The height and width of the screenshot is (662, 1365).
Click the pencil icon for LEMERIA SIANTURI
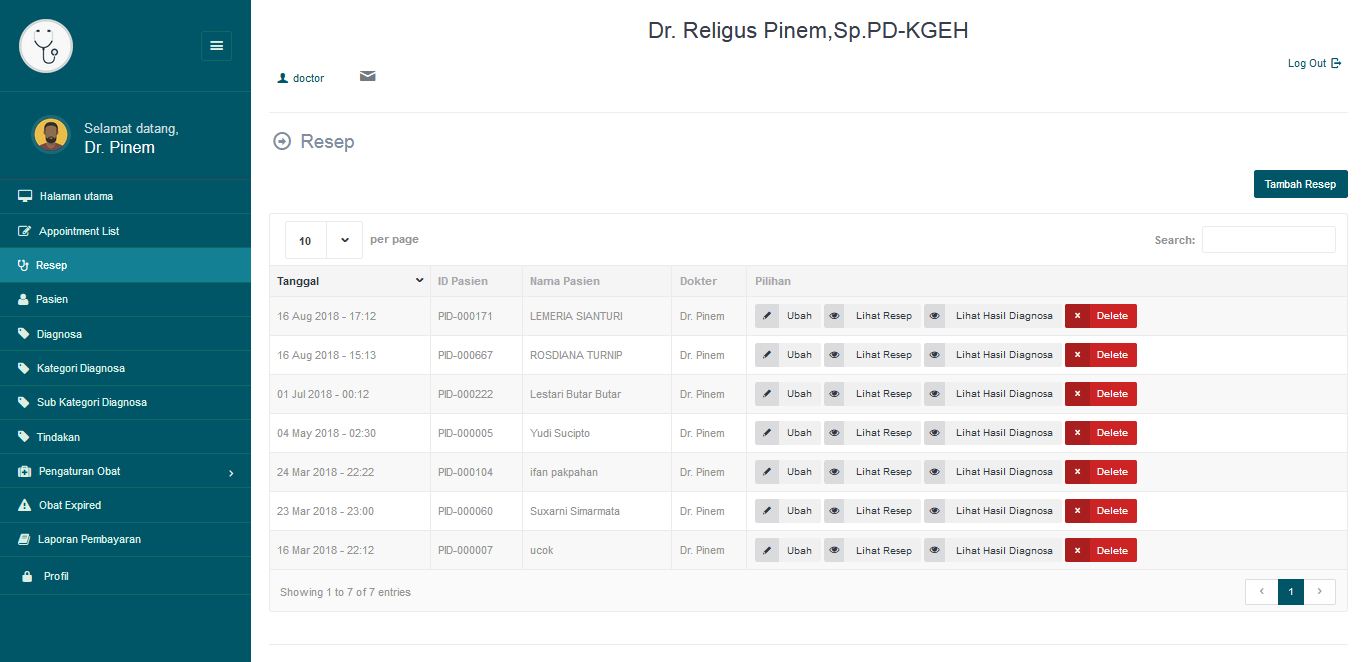[x=767, y=316]
